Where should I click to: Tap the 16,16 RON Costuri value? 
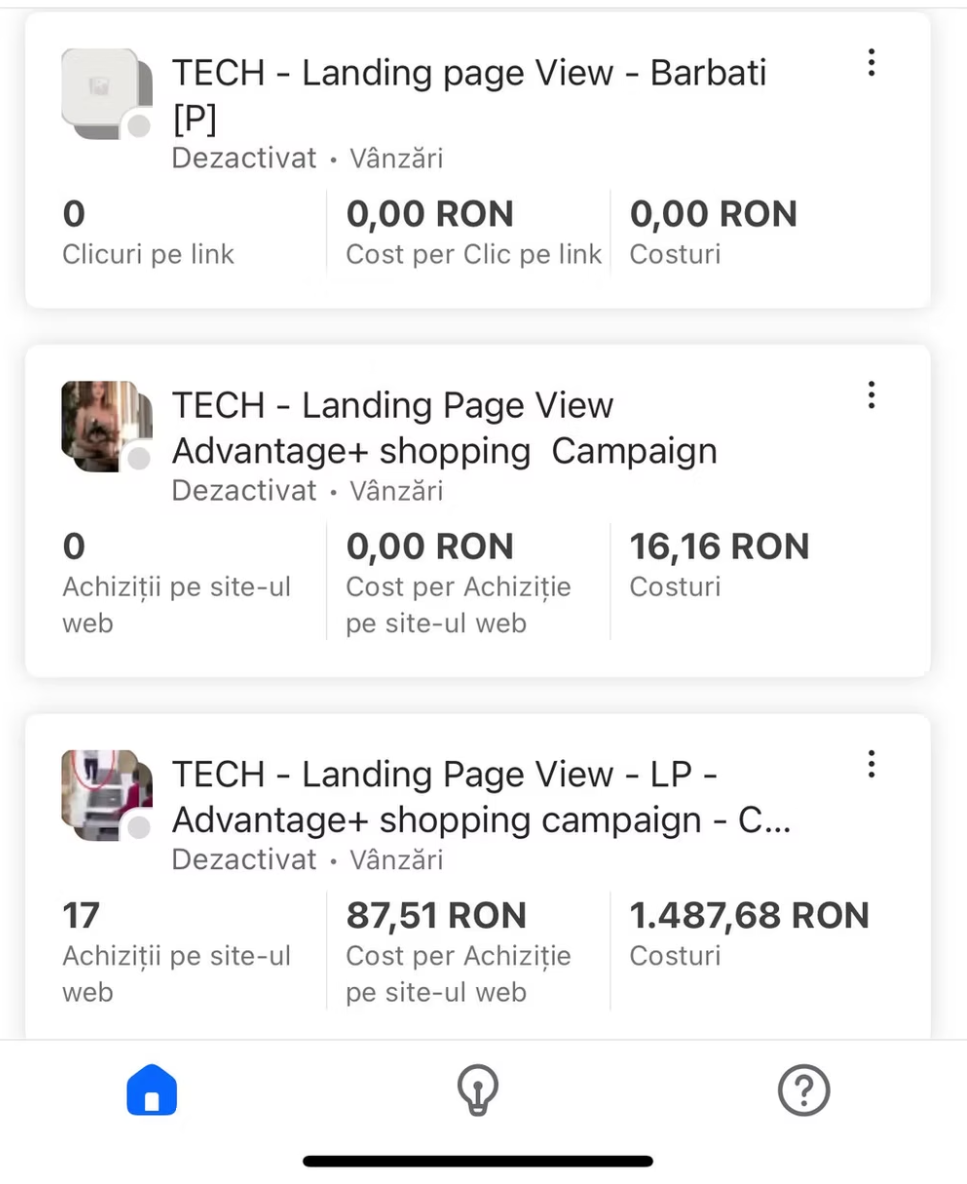tap(719, 547)
